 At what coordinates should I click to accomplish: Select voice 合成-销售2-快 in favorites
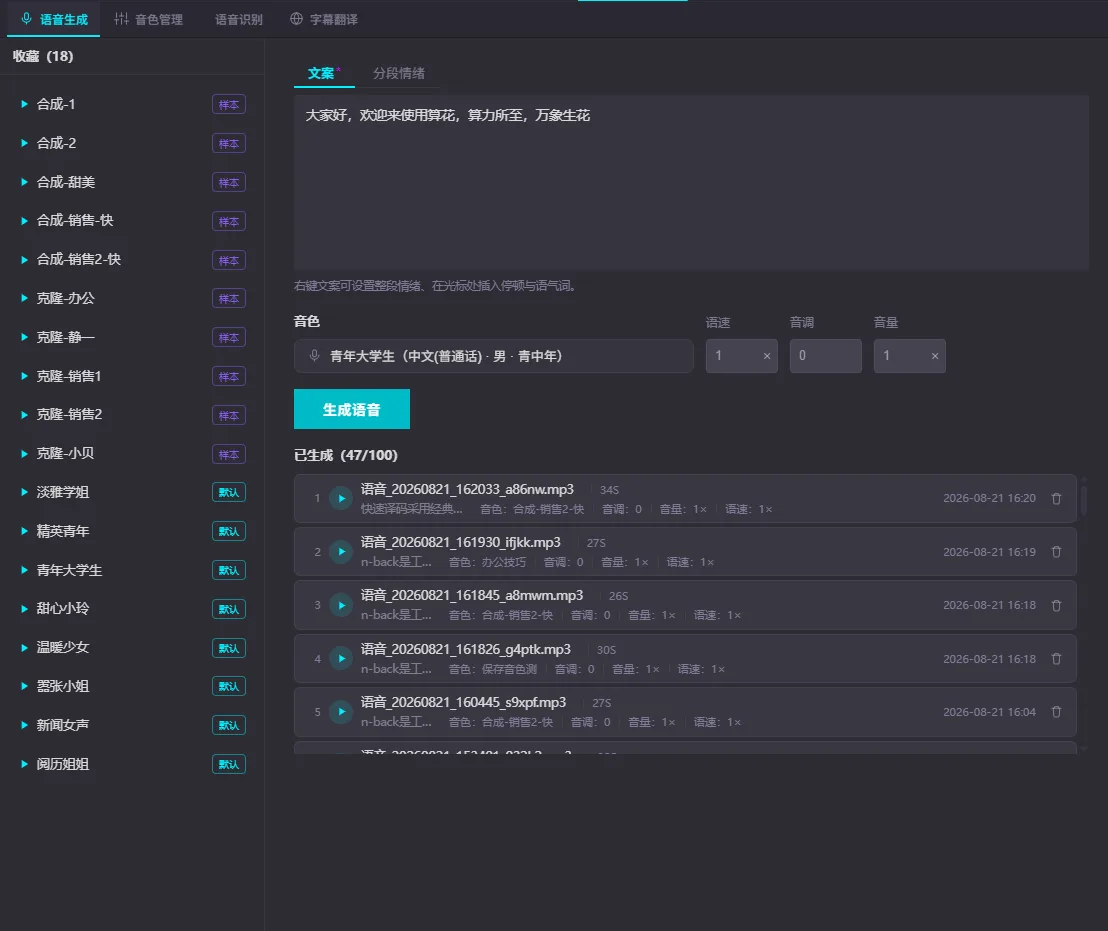[78, 259]
